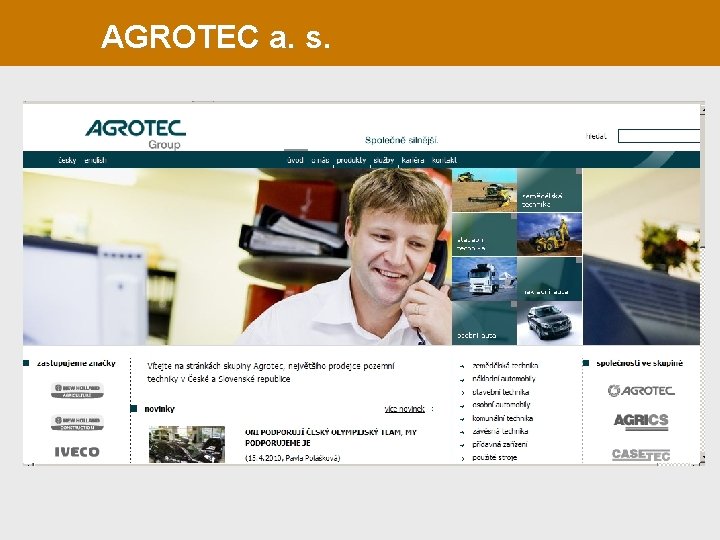
Task: Switch language to česky
Action: click(x=67, y=160)
